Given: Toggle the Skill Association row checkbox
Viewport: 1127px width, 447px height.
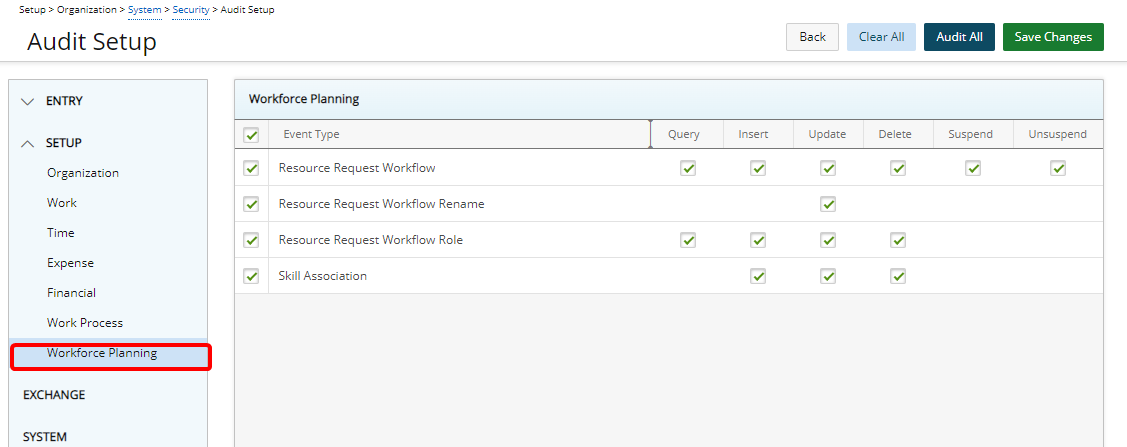Looking at the screenshot, I should coord(251,276).
